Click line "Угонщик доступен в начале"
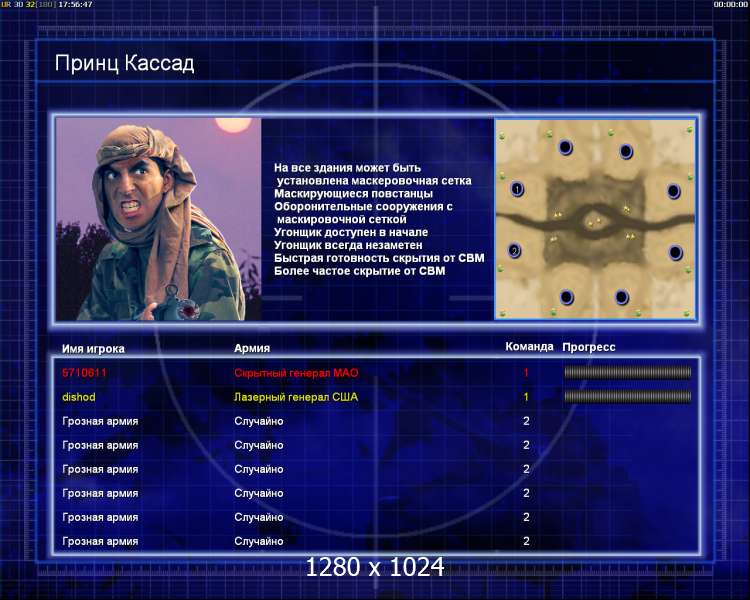750x600 pixels. 351,232
